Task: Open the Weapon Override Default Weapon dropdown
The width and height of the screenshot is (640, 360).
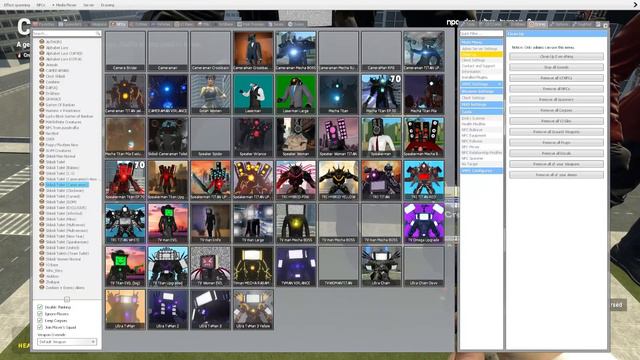Action: point(67,342)
